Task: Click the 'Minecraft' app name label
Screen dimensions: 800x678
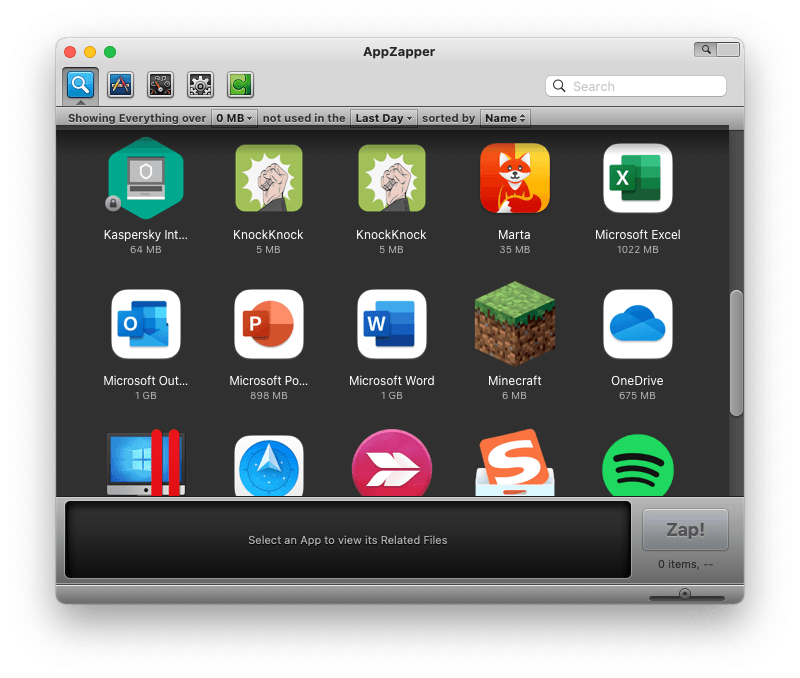Action: 514,381
